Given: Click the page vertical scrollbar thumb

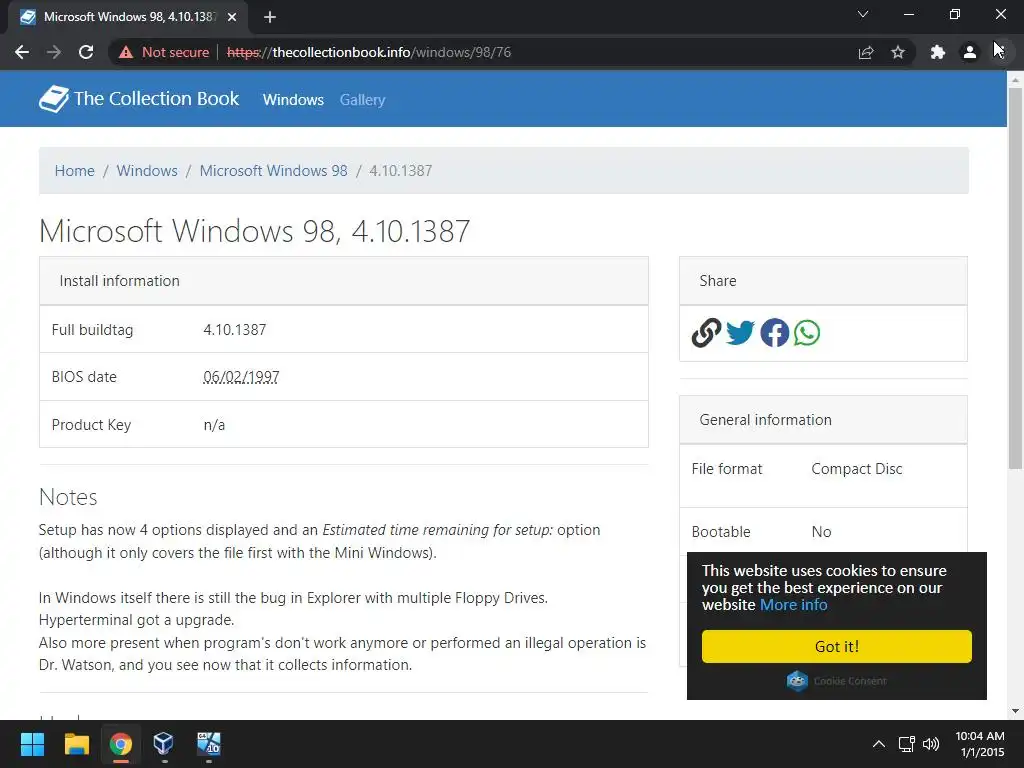Looking at the screenshot, I should point(1015,278).
